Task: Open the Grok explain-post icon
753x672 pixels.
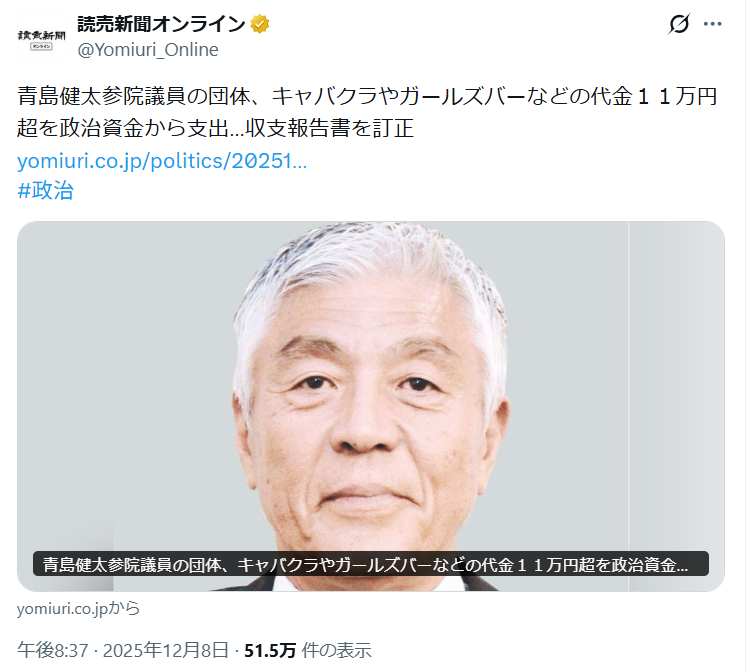Action: pyautogui.click(x=679, y=24)
